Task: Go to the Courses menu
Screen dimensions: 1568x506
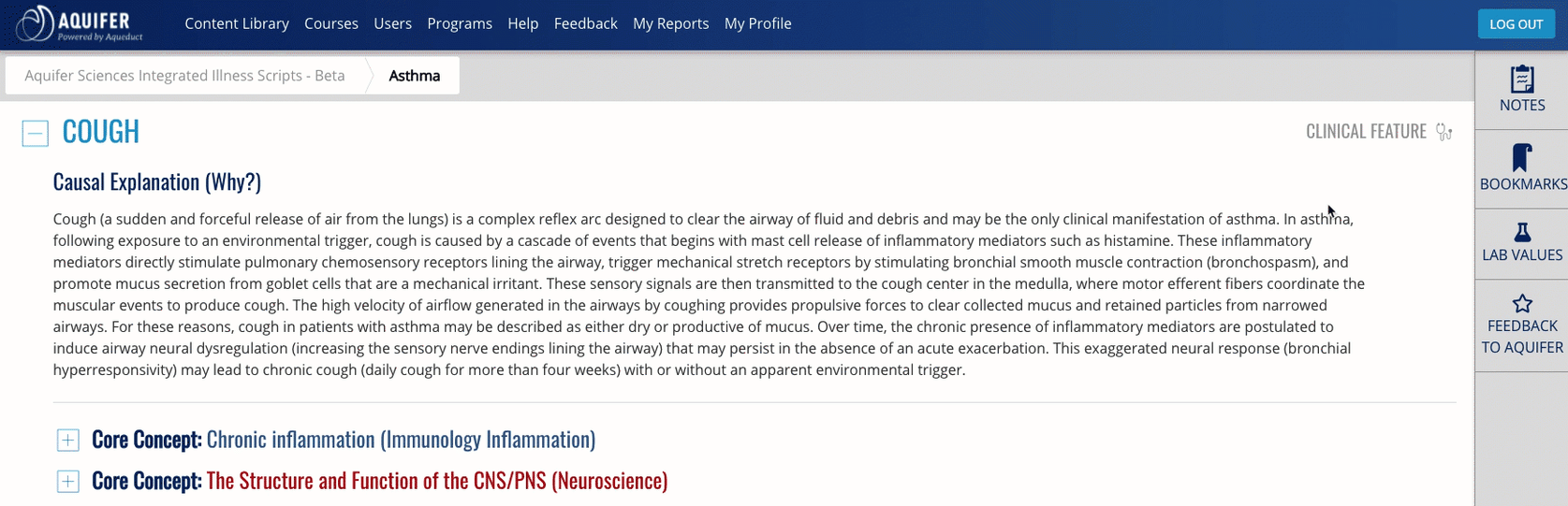Action: tap(331, 23)
